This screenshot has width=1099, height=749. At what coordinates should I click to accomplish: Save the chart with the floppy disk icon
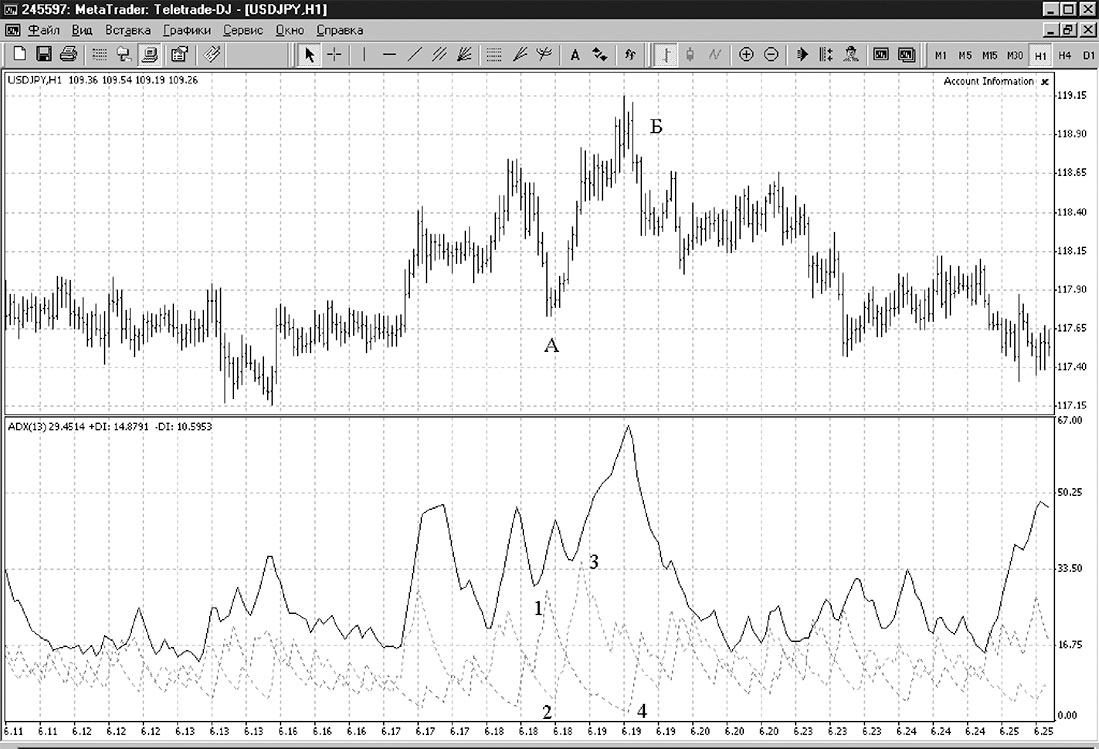43,54
